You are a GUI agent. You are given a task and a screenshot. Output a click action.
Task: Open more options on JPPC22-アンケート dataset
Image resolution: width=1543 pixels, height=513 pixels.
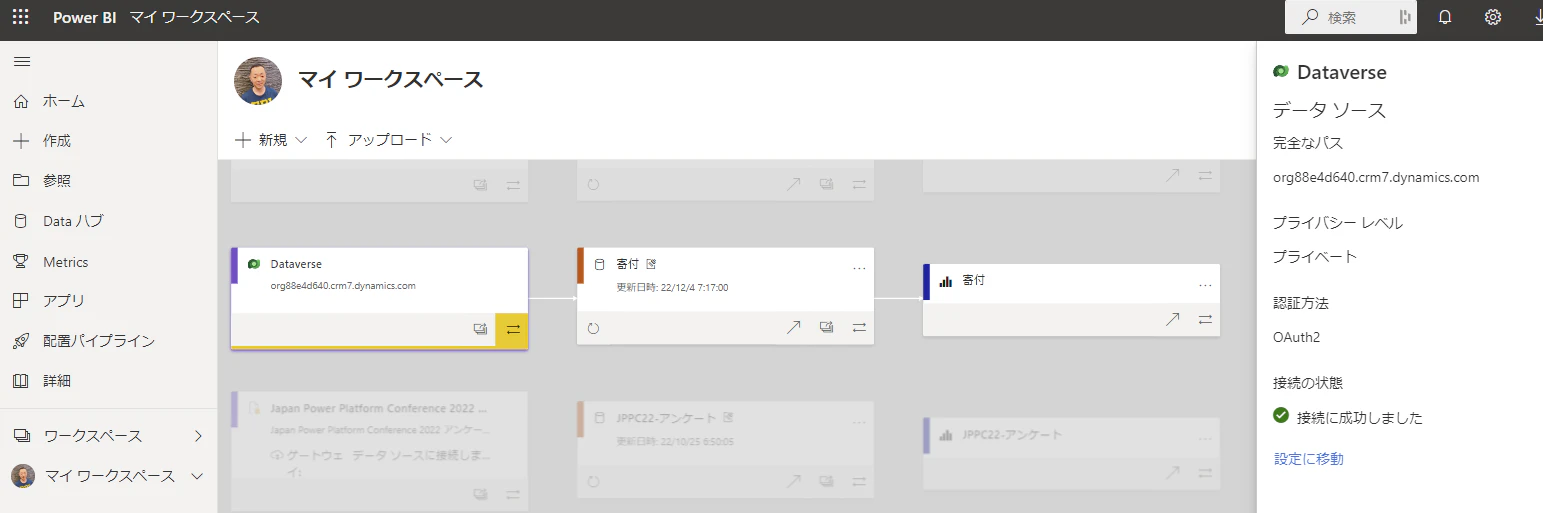(859, 422)
